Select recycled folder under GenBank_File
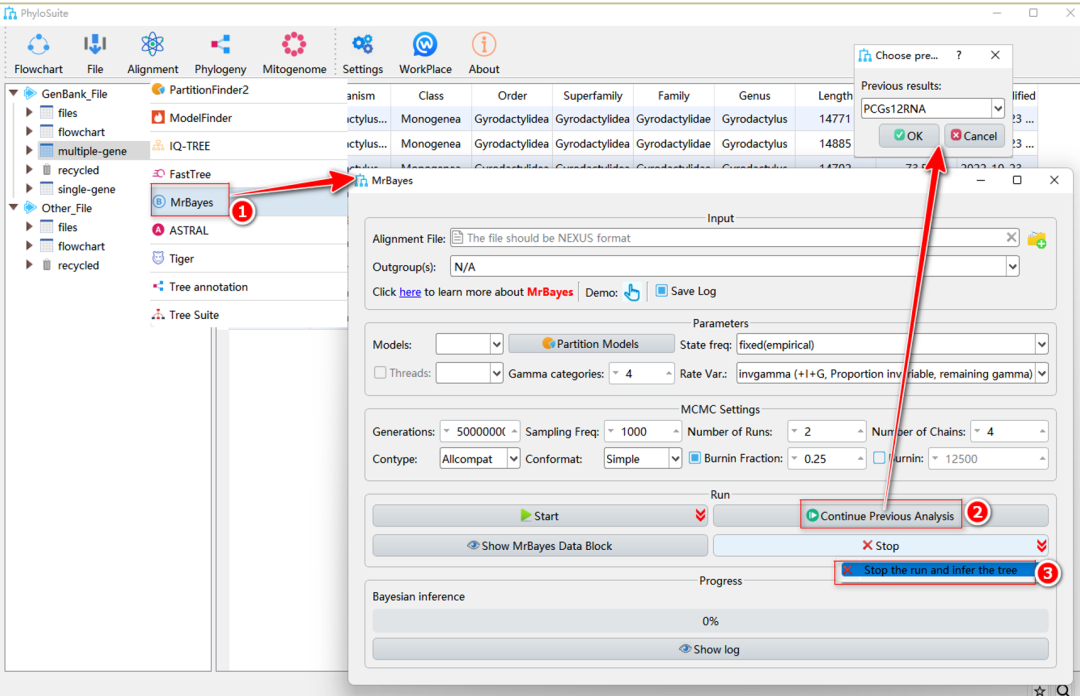This screenshot has height=696, width=1080. click(78, 170)
